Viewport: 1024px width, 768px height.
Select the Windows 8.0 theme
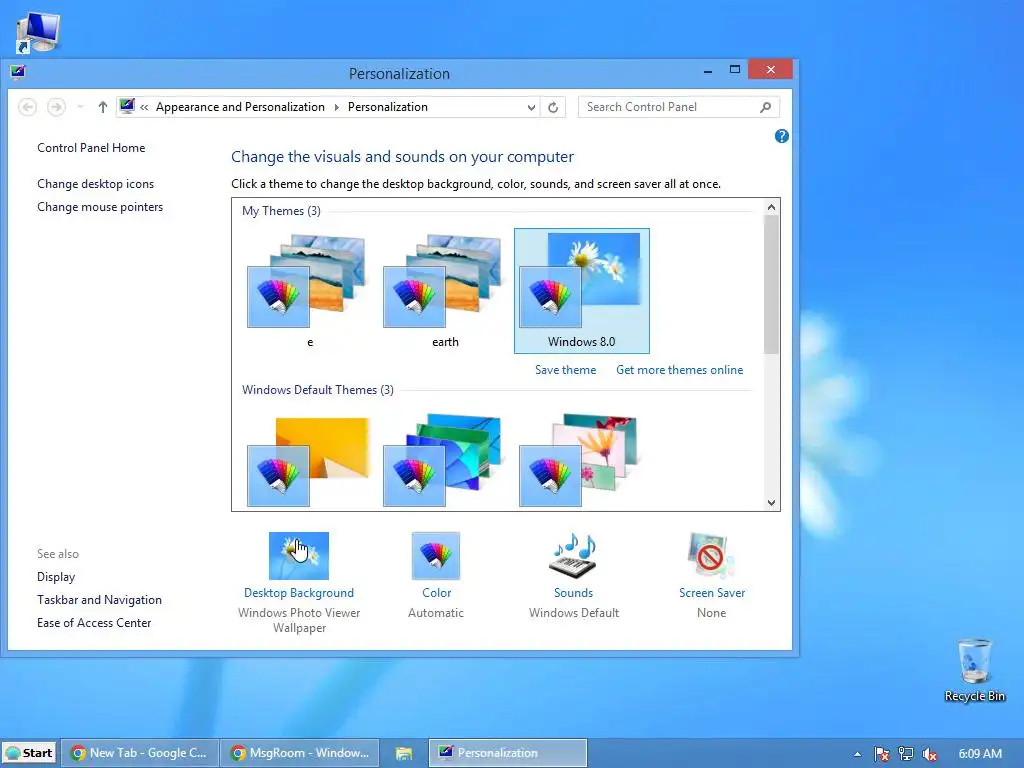pyautogui.click(x=581, y=291)
